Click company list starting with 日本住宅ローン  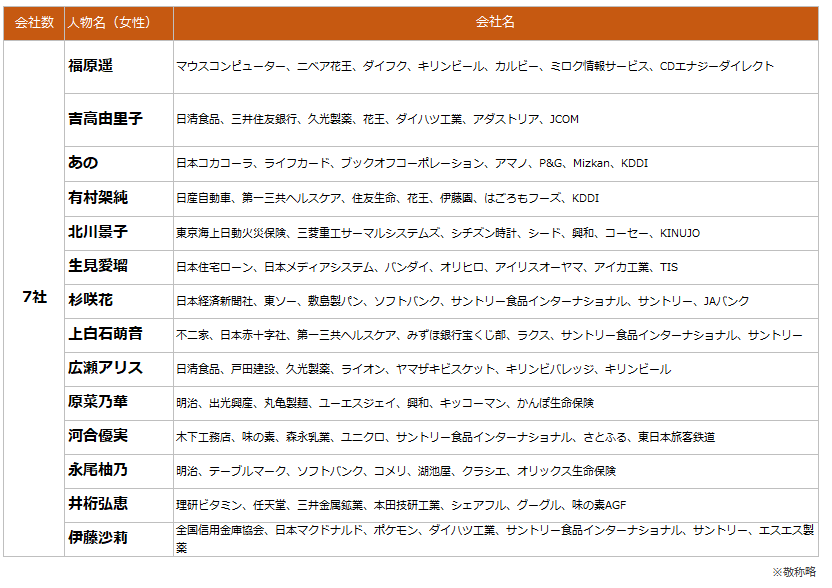(x=427, y=267)
